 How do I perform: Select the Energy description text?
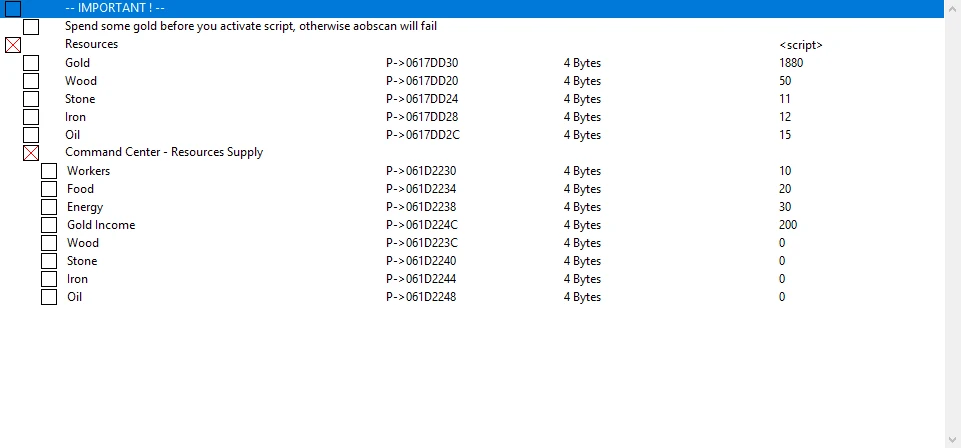85,207
